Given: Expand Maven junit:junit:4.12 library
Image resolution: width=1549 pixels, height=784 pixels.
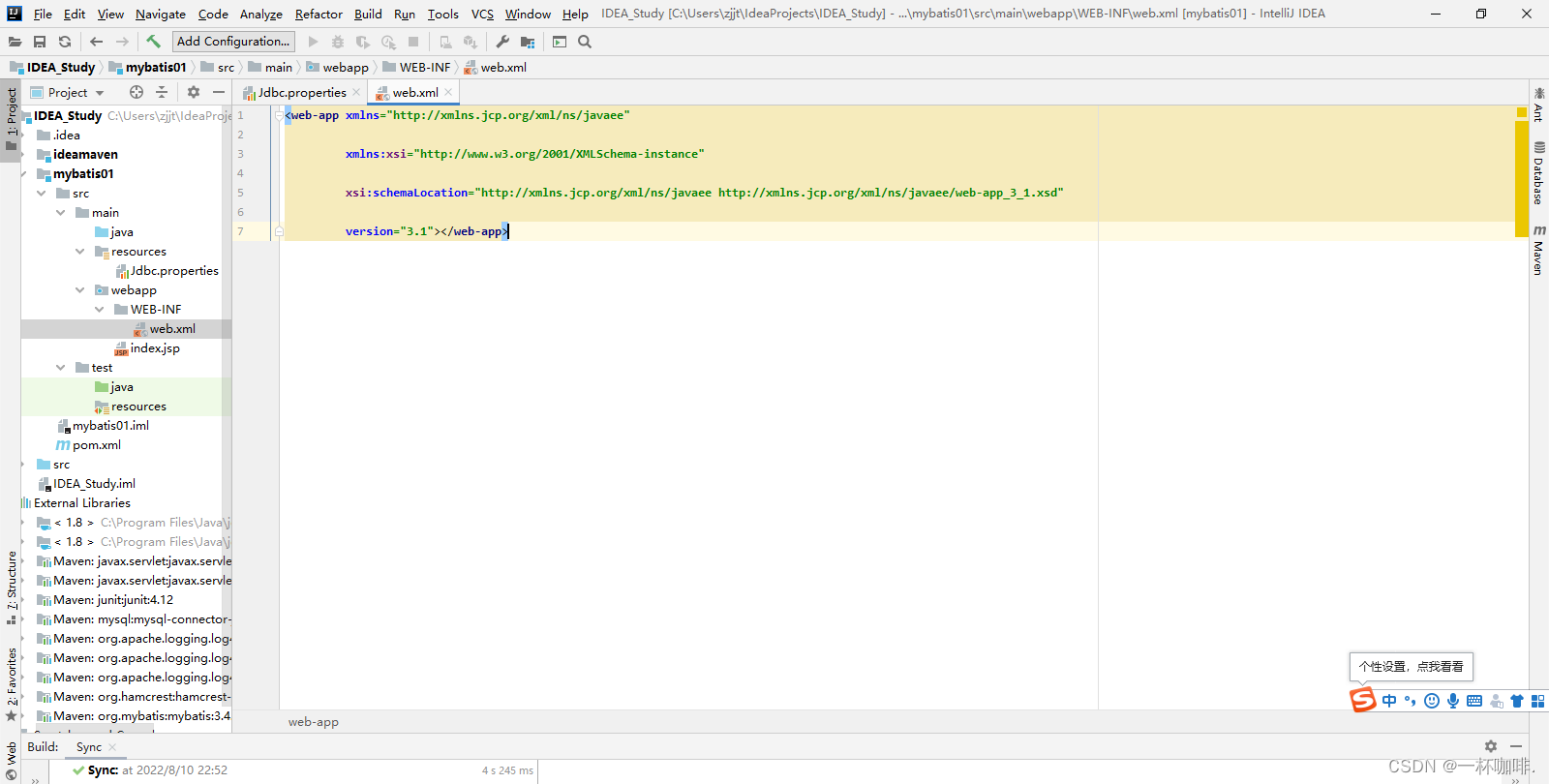Looking at the screenshot, I should (24, 600).
